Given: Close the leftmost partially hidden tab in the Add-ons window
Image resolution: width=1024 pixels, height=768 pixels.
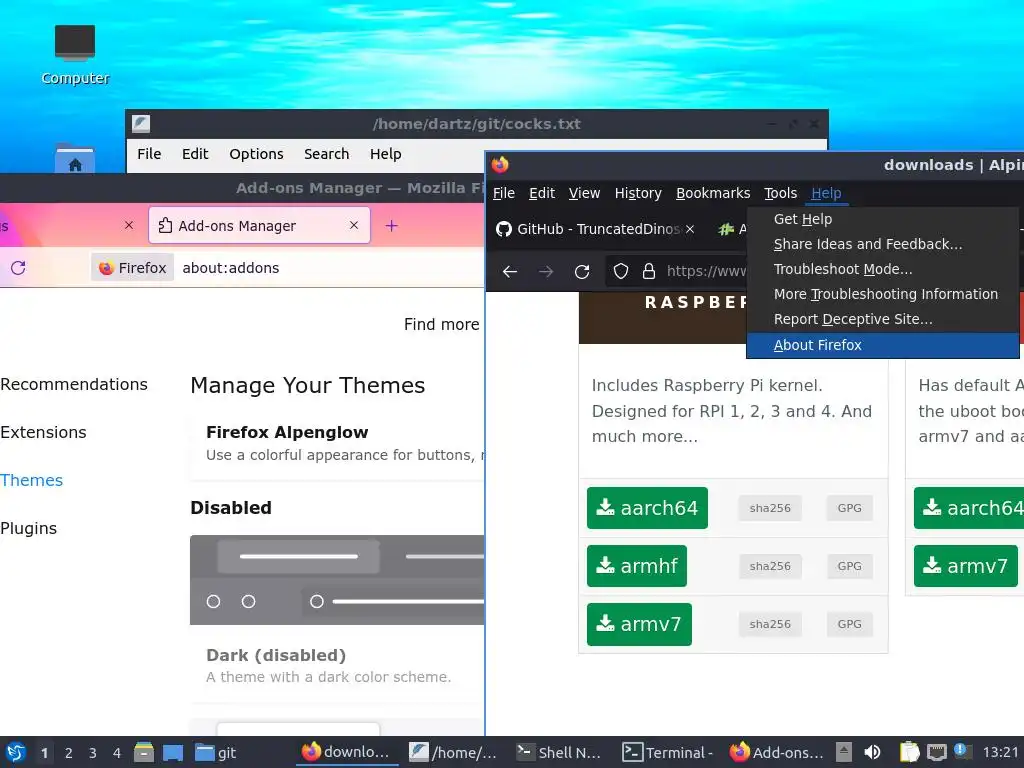Looking at the screenshot, I should [x=129, y=225].
